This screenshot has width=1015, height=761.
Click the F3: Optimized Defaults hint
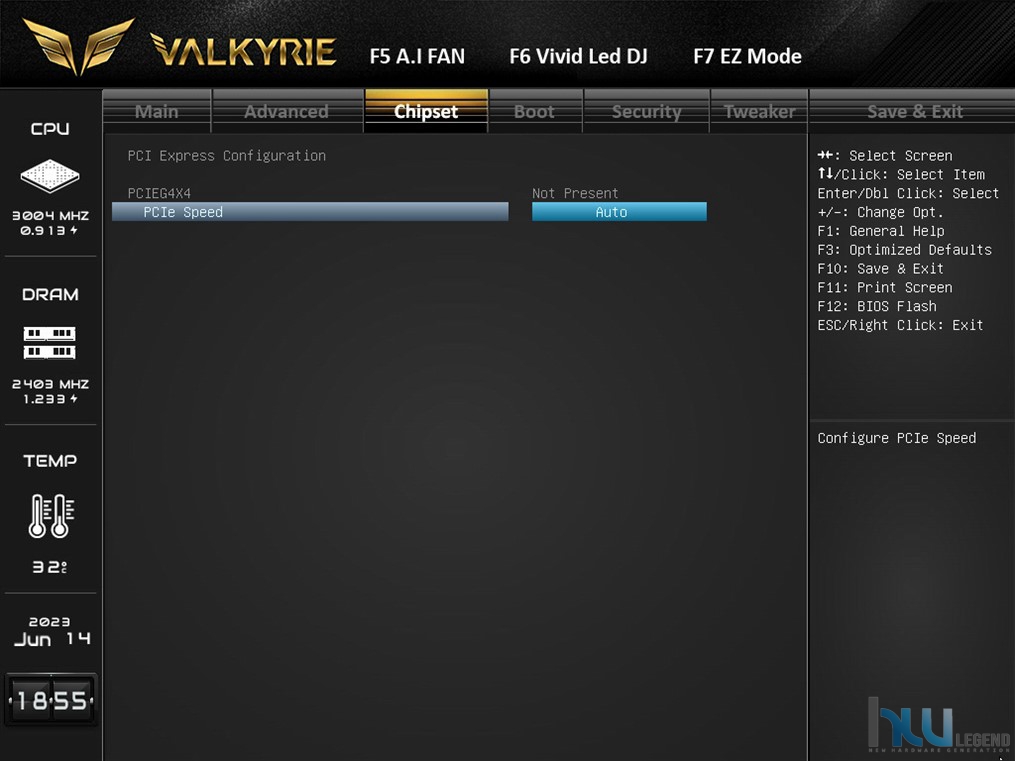click(904, 250)
